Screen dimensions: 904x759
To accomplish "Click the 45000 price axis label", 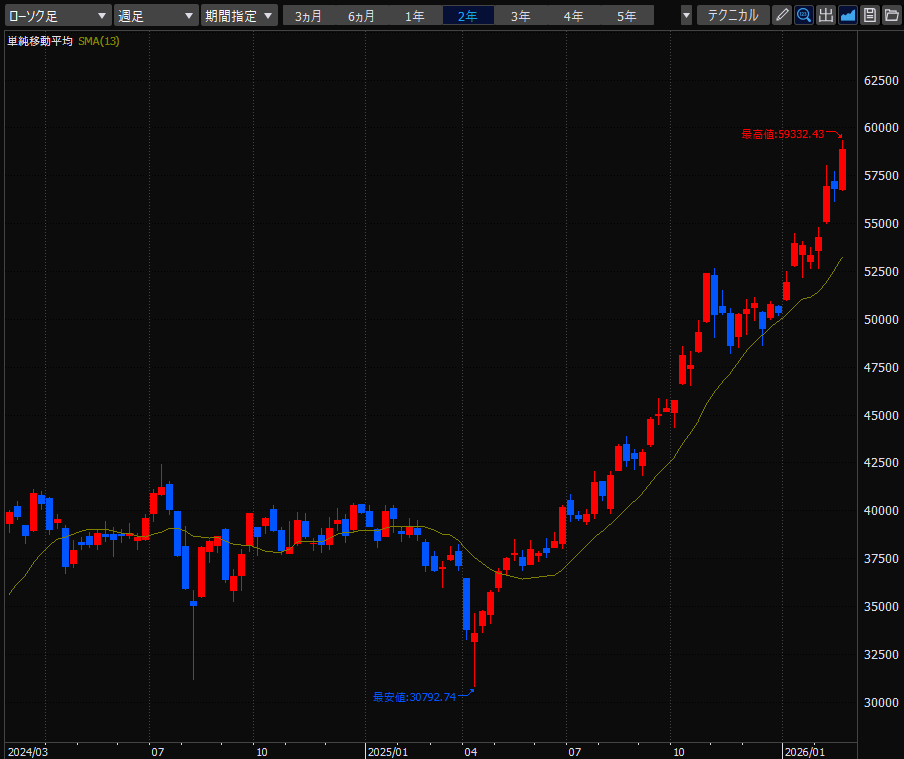I will pyautogui.click(x=881, y=415).
